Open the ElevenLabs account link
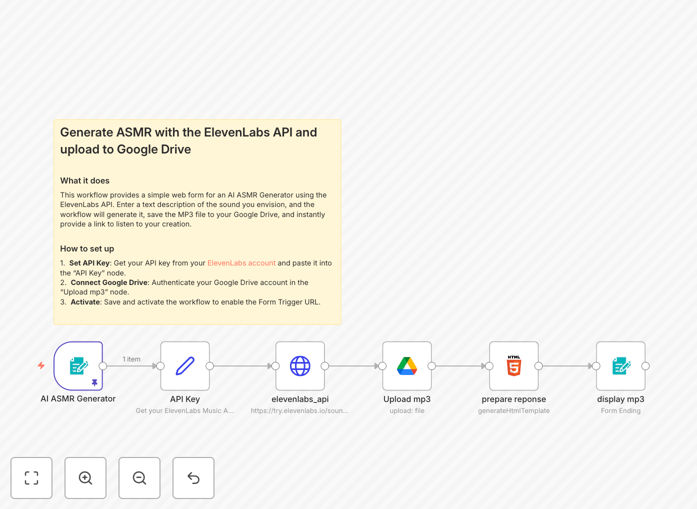The width and height of the screenshot is (697, 509). click(x=241, y=263)
